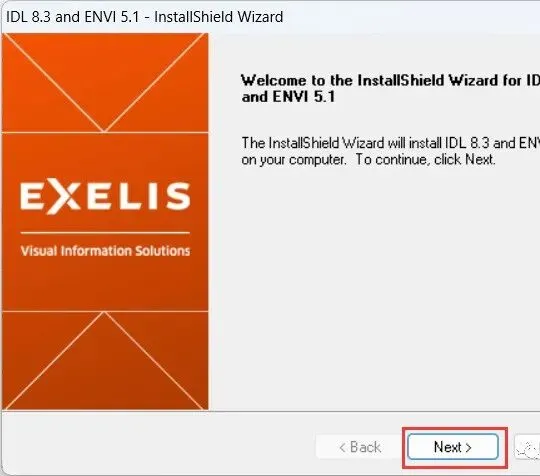Click the EXELIS logo on the orange banner
This screenshot has height=476, width=540.
tap(105, 196)
